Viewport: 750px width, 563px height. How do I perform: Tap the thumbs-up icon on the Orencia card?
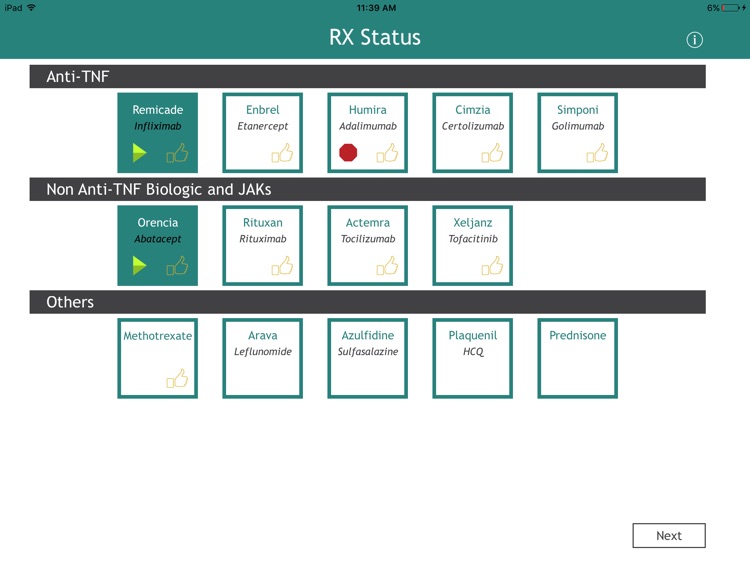(177, 265)
